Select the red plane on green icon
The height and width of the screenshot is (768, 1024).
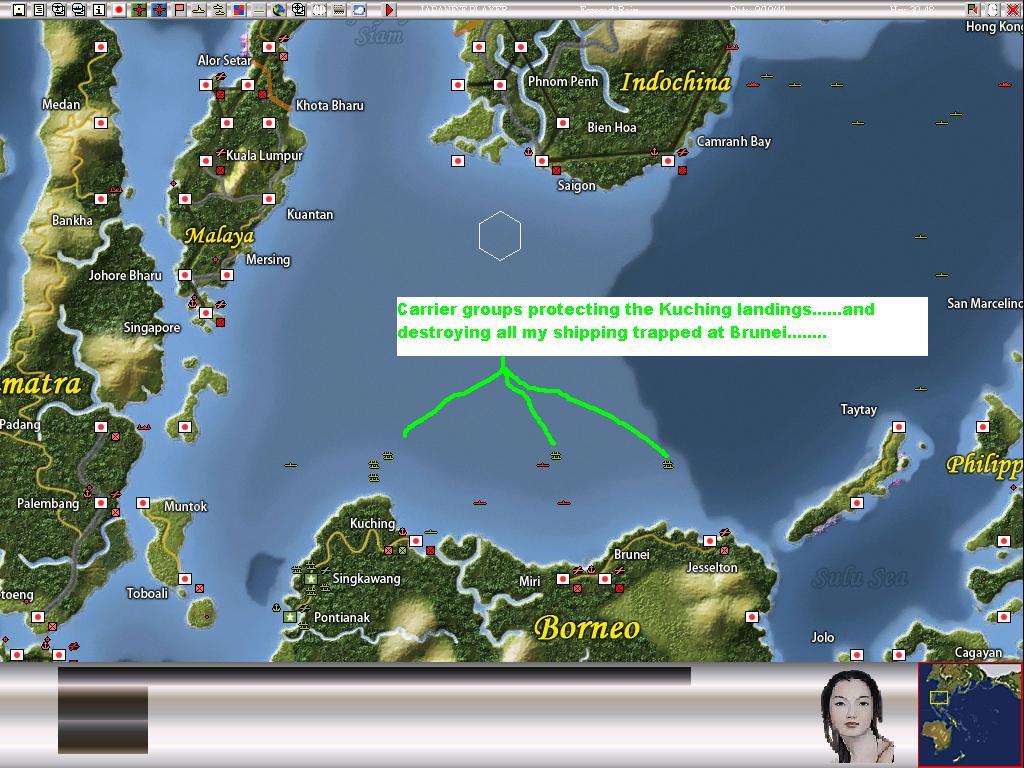(x=139, y=10)
